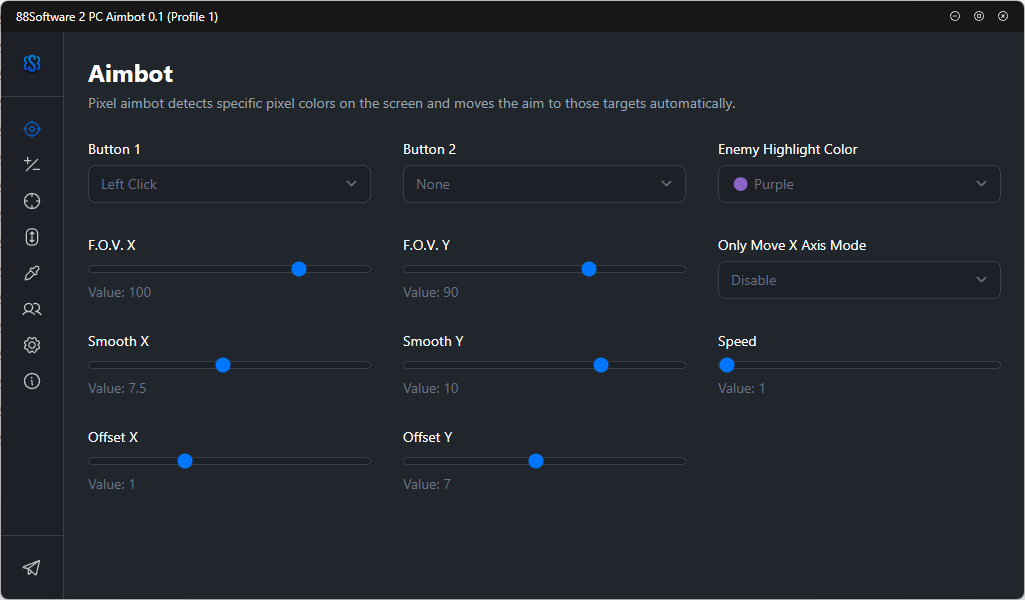This screenshot has height=600, width=1025.
Task: Click the Smooth Y slider handle
Action: pos(601,365)
